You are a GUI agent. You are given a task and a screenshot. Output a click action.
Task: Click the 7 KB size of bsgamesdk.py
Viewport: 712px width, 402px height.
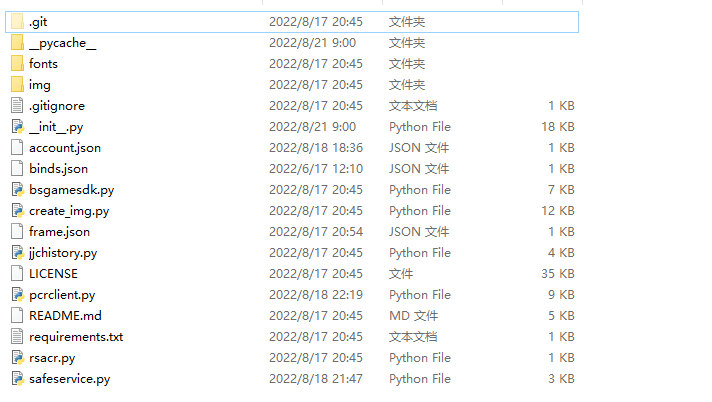561,189
